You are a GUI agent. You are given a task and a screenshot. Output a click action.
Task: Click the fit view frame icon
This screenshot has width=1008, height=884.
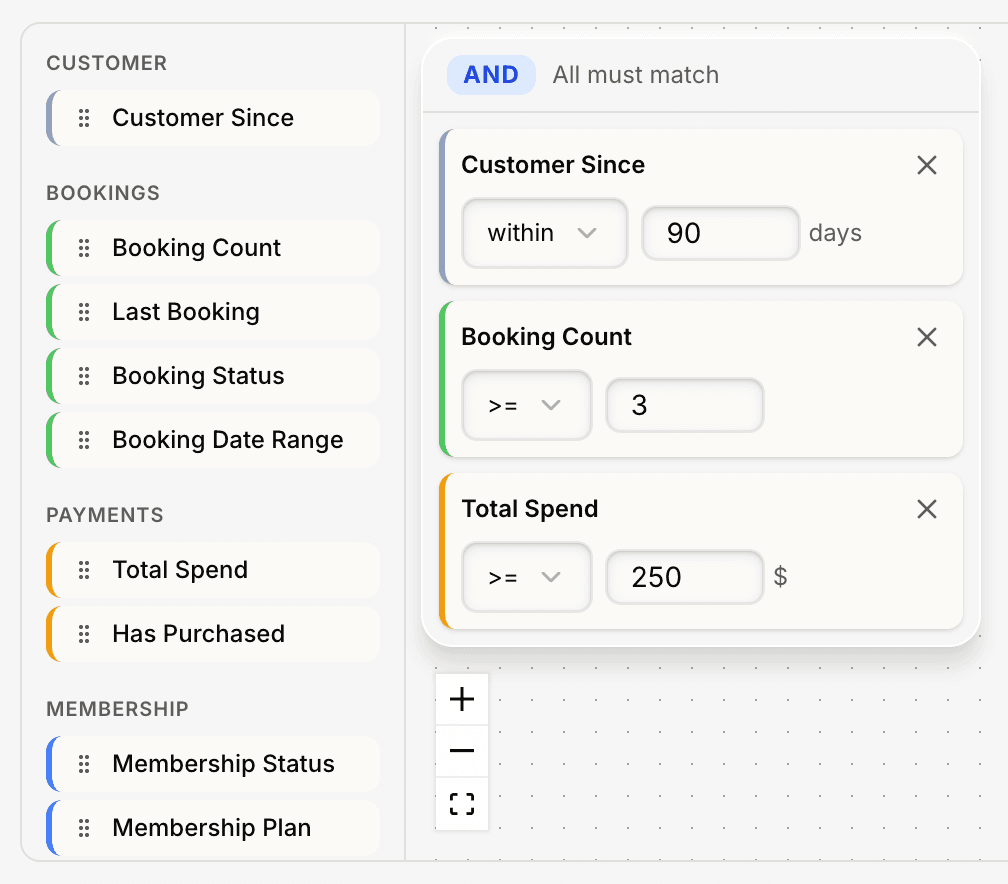pos(462,804)
